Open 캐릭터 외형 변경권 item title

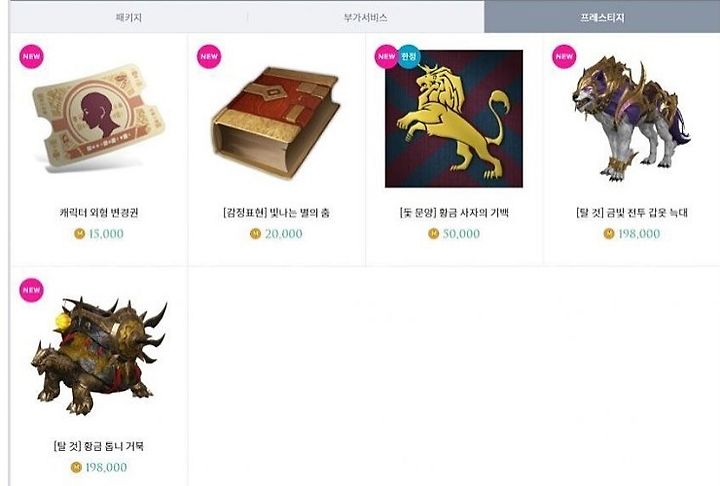point(99,213)
